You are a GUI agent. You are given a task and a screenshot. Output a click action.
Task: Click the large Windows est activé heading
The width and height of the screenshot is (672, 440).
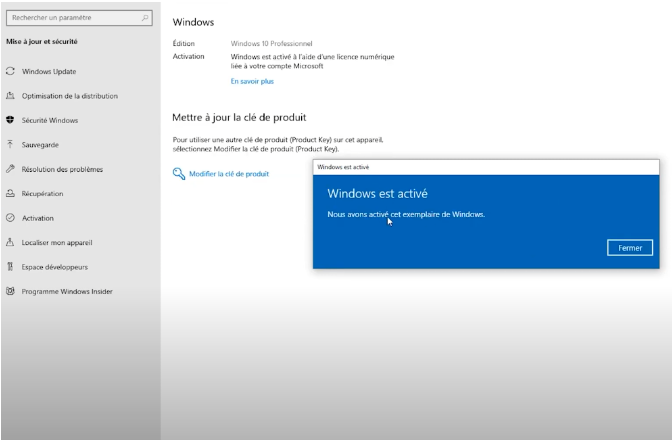pos(377,194)
